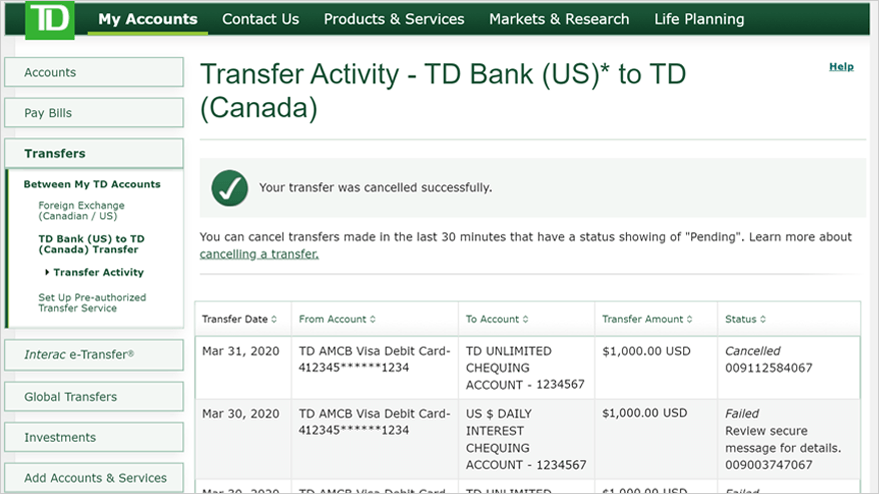The image size is (879, 494).
Task: Open the cancelling a transfer link
Action: click(259, 254)
